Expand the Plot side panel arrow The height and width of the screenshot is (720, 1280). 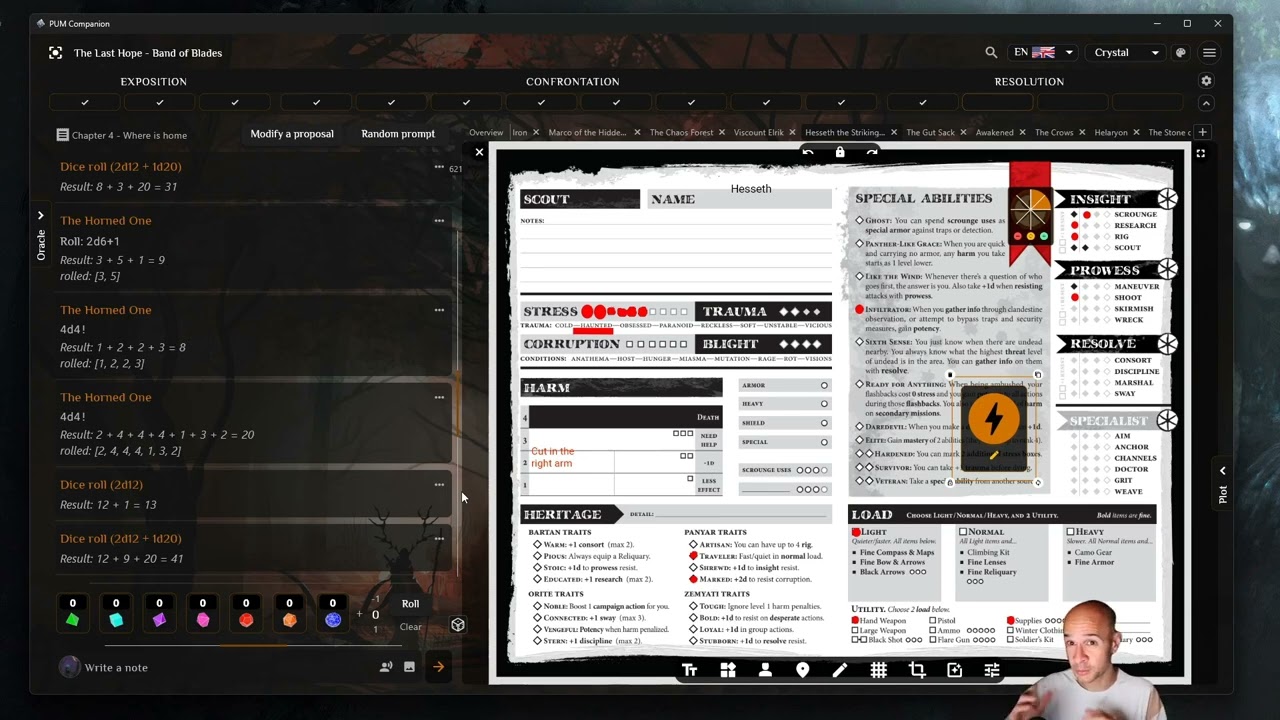1222,470
